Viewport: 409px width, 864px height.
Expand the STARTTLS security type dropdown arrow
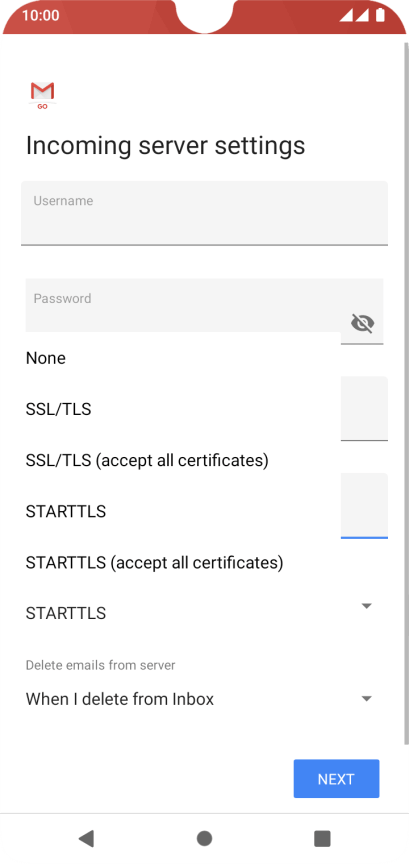coord(367,606)
